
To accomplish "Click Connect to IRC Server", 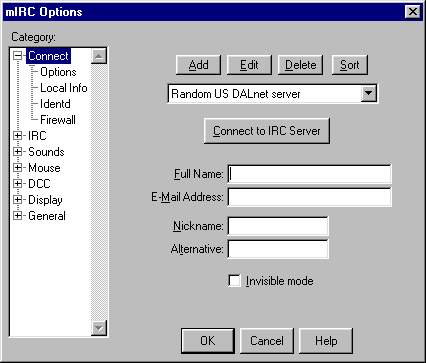I will pyautogui.click(x=267, y=131).
